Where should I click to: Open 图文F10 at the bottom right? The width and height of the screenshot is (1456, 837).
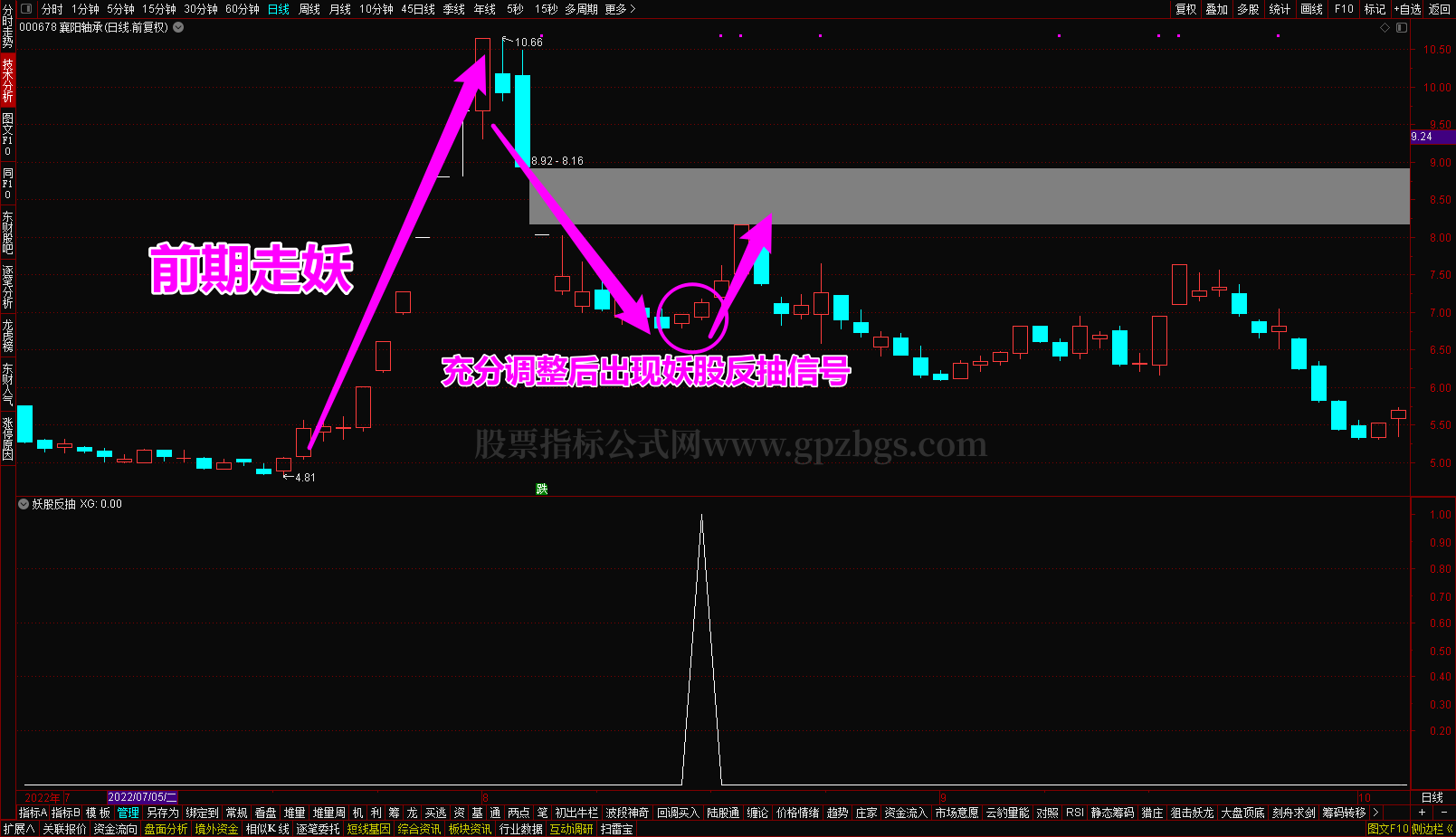tap(1388, 829)
